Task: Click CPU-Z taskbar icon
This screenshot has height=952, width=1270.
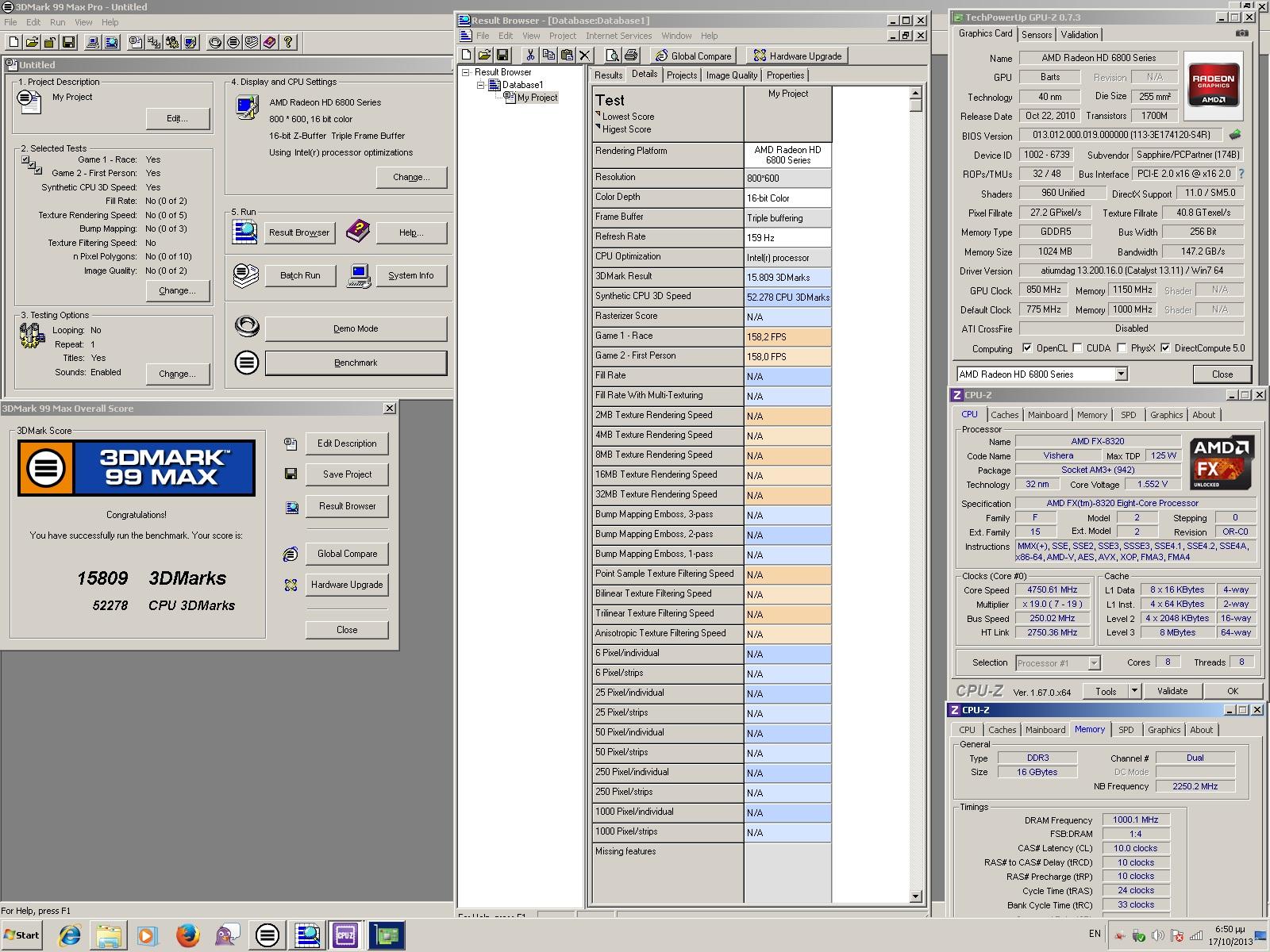Action: [346, 935]
